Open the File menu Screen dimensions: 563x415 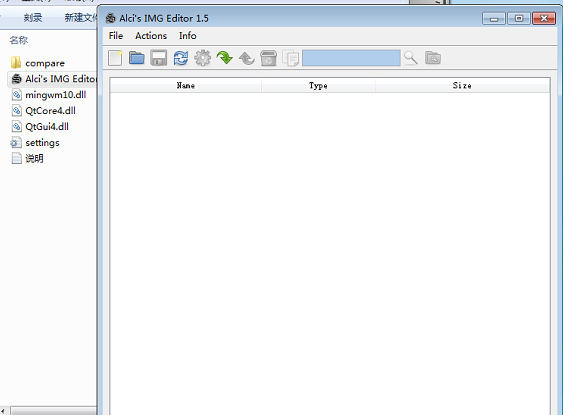click(116, 36)
